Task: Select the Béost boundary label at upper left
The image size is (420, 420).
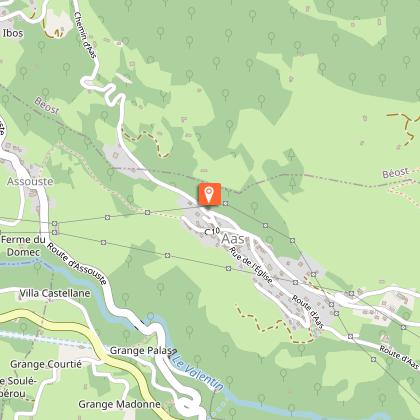Action: point(47,106)
